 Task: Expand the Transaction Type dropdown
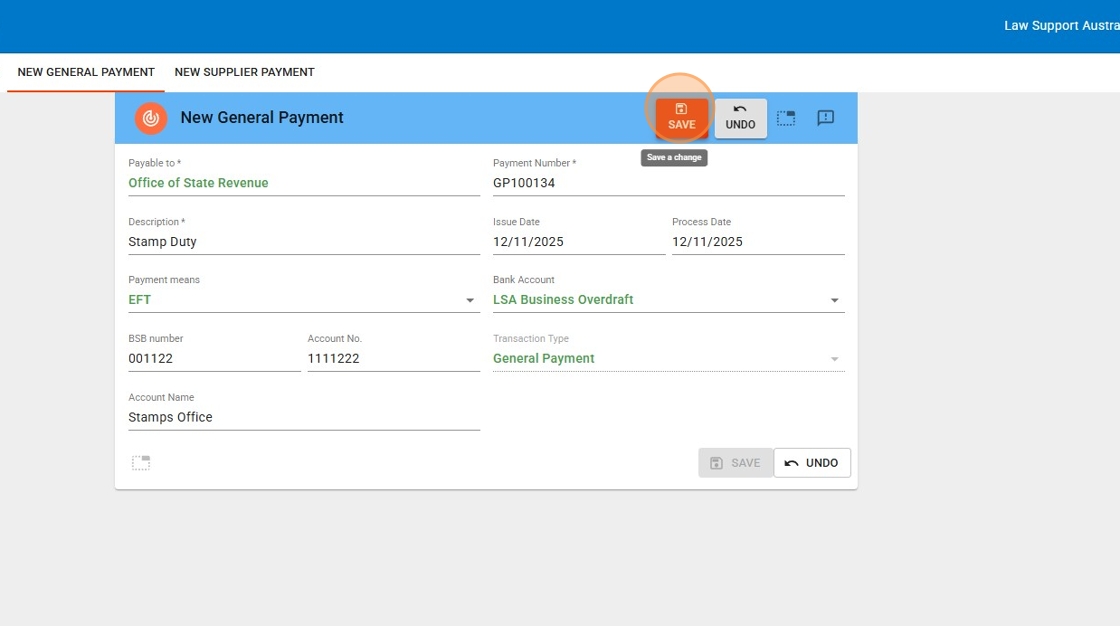(x=834, y=359)
